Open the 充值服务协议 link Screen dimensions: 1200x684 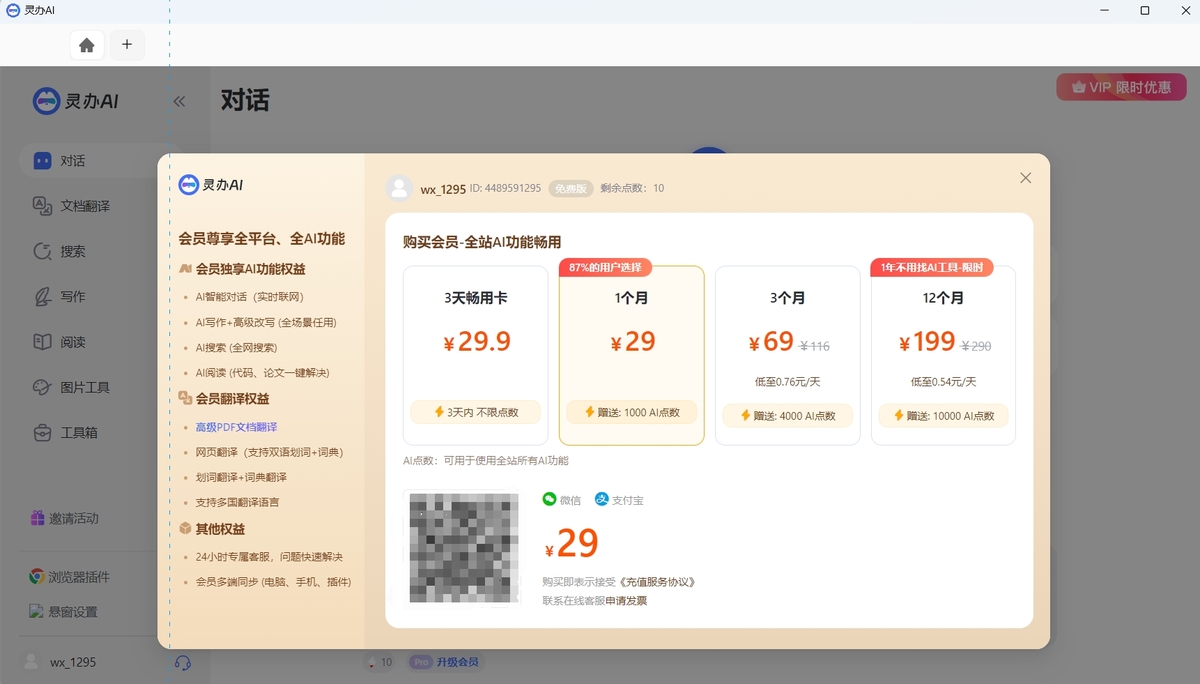pyautogui.click(x=657, y=582)
